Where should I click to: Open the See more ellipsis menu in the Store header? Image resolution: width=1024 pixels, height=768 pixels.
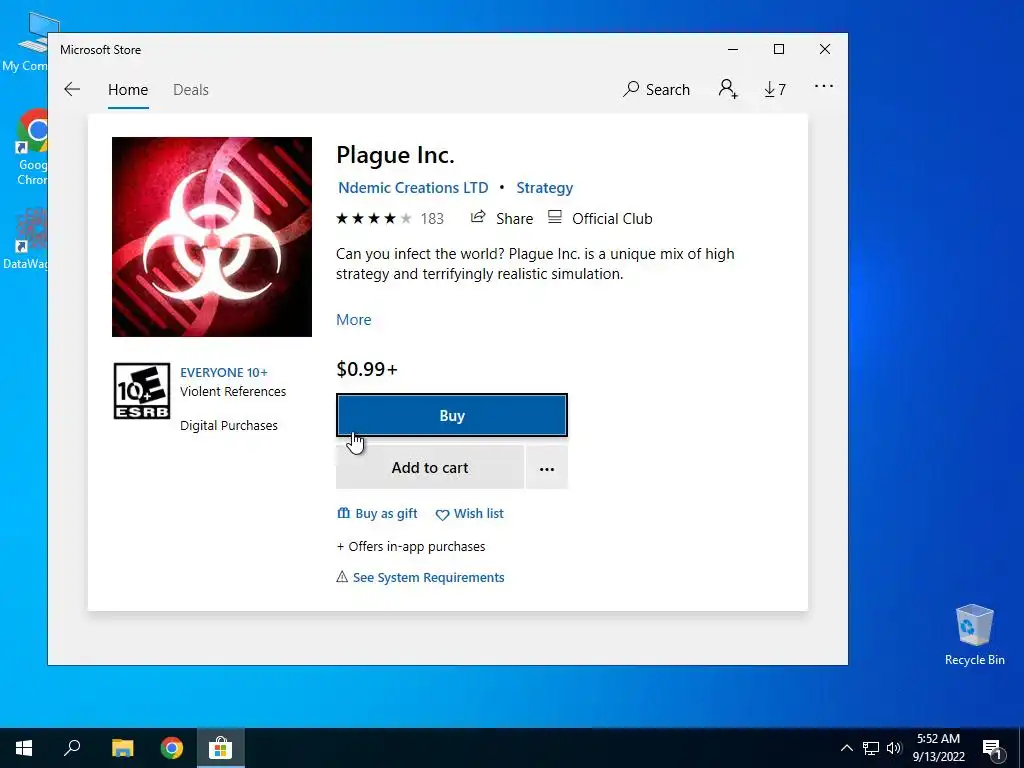824,86
